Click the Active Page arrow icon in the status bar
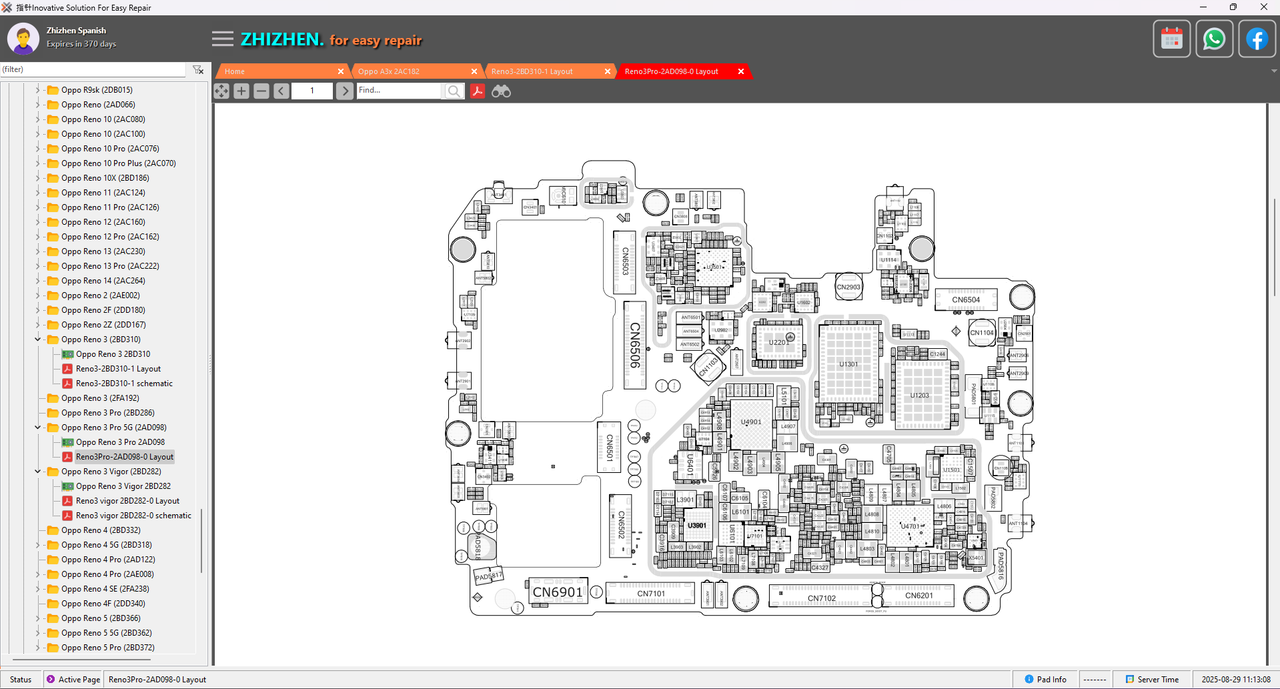Screen dimensions: 1280x689 point(51,680)
